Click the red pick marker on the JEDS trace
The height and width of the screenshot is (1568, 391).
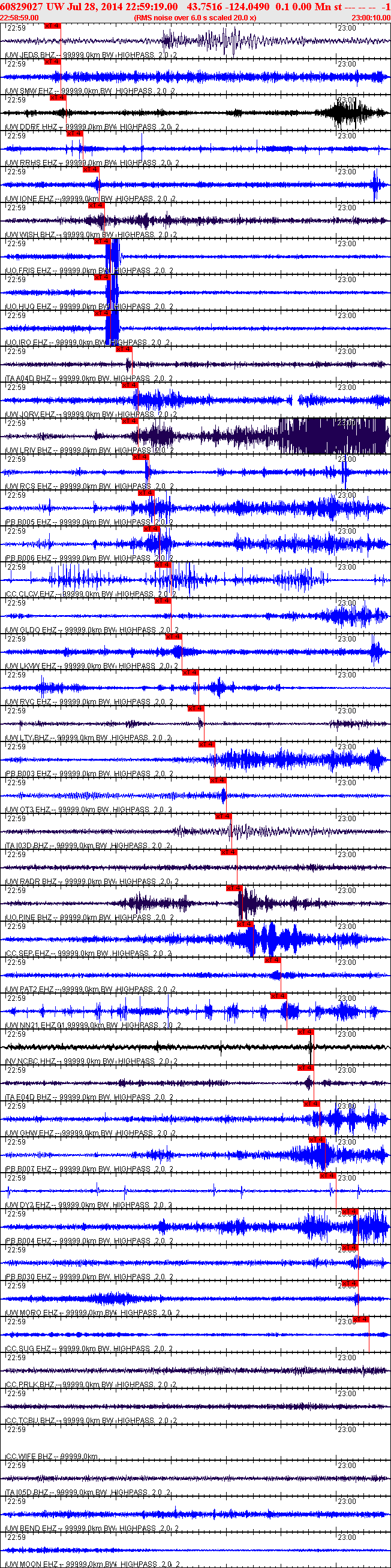(52, 26)
